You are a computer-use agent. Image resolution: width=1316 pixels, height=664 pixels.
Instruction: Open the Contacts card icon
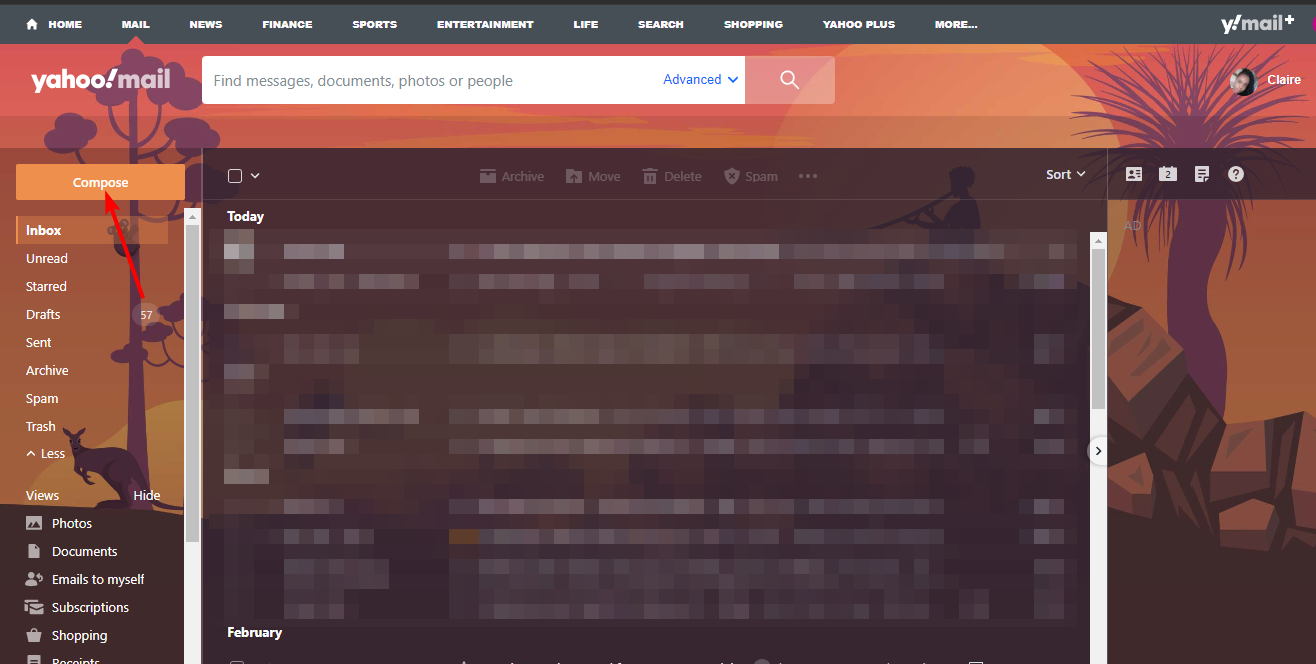(1134, 174)
